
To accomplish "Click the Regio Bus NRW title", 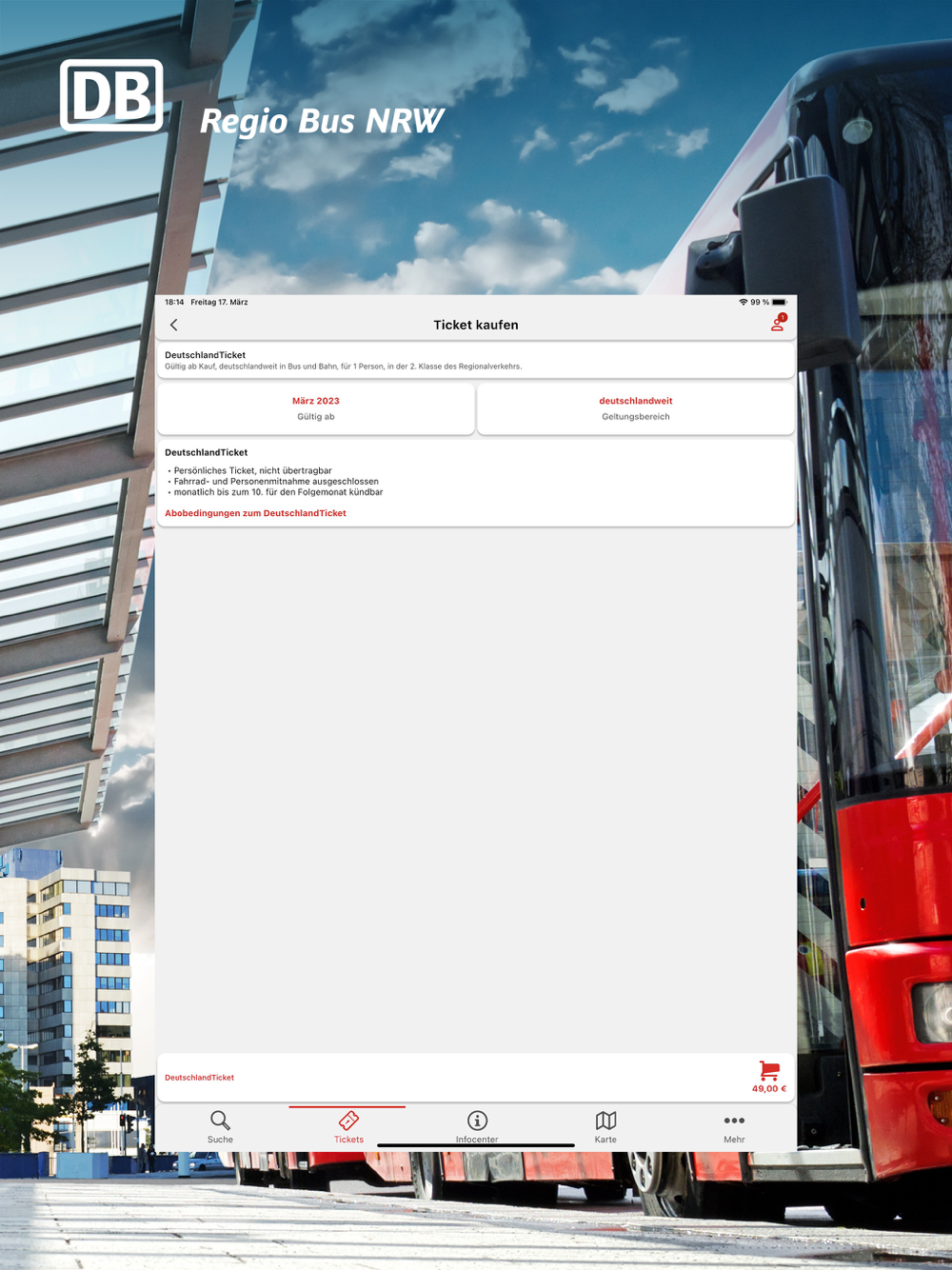I will point(322,122).
